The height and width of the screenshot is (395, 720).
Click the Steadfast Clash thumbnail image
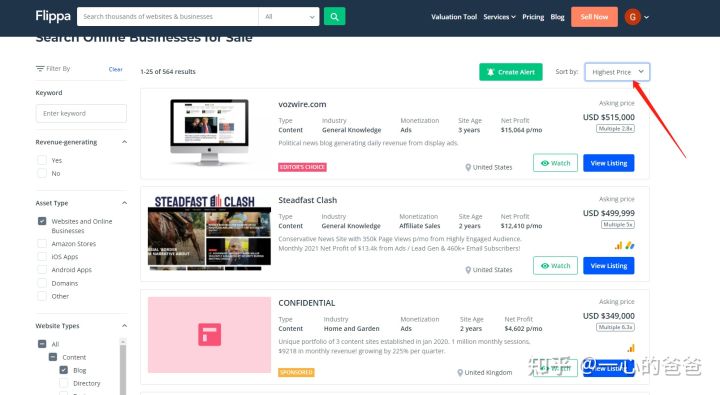tap(209, 232)
